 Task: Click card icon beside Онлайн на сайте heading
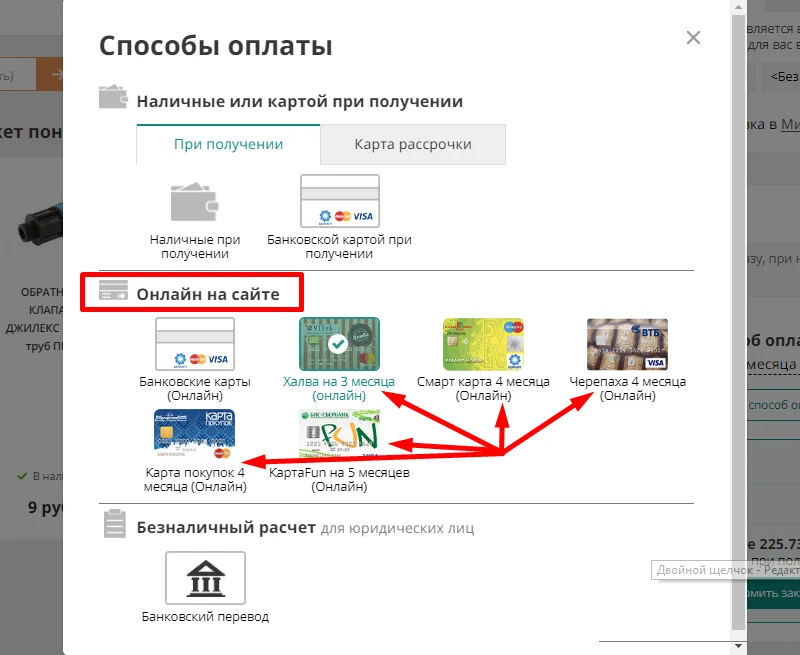(x=113, y=292)
